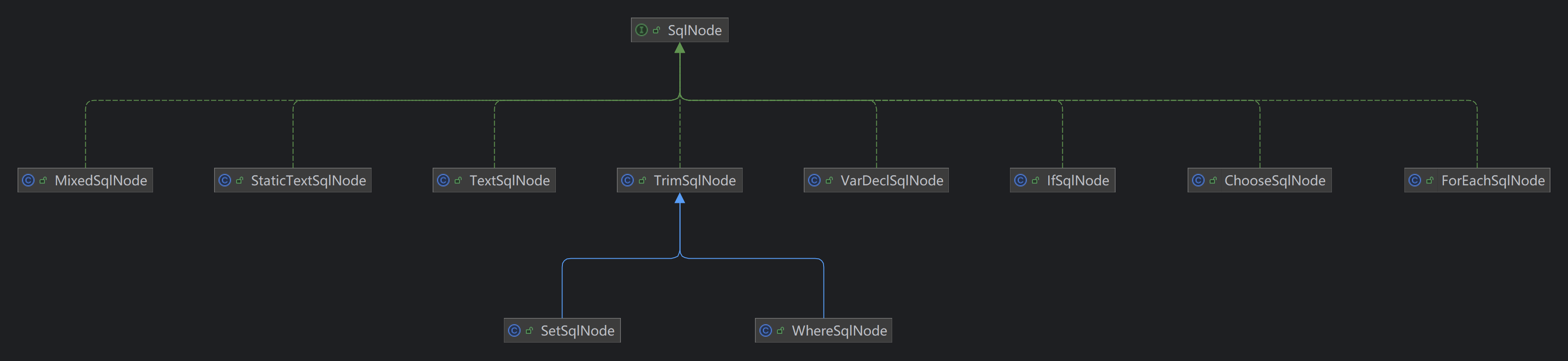Select the ForEachSqlNode label text

click(x=1492, y=180)
